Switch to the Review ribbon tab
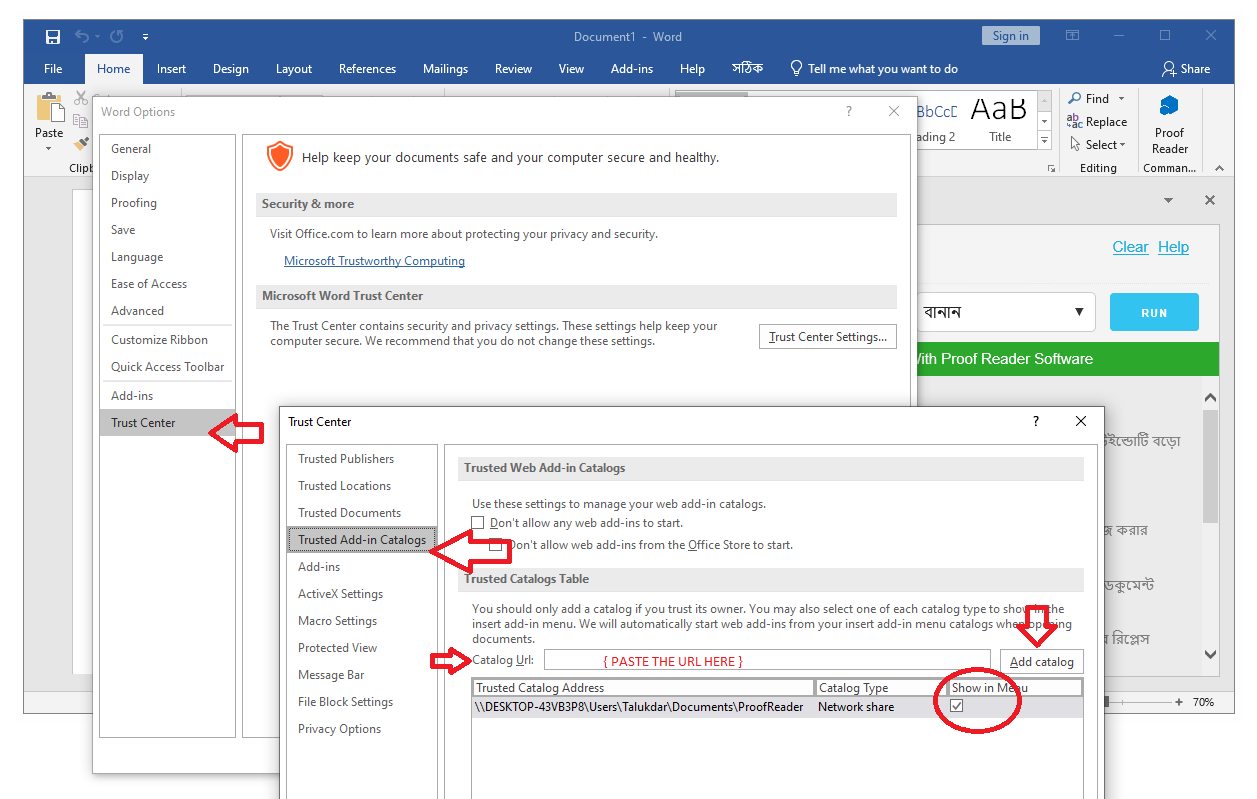This screenshot has height=799, width=1257. (513, 69)
